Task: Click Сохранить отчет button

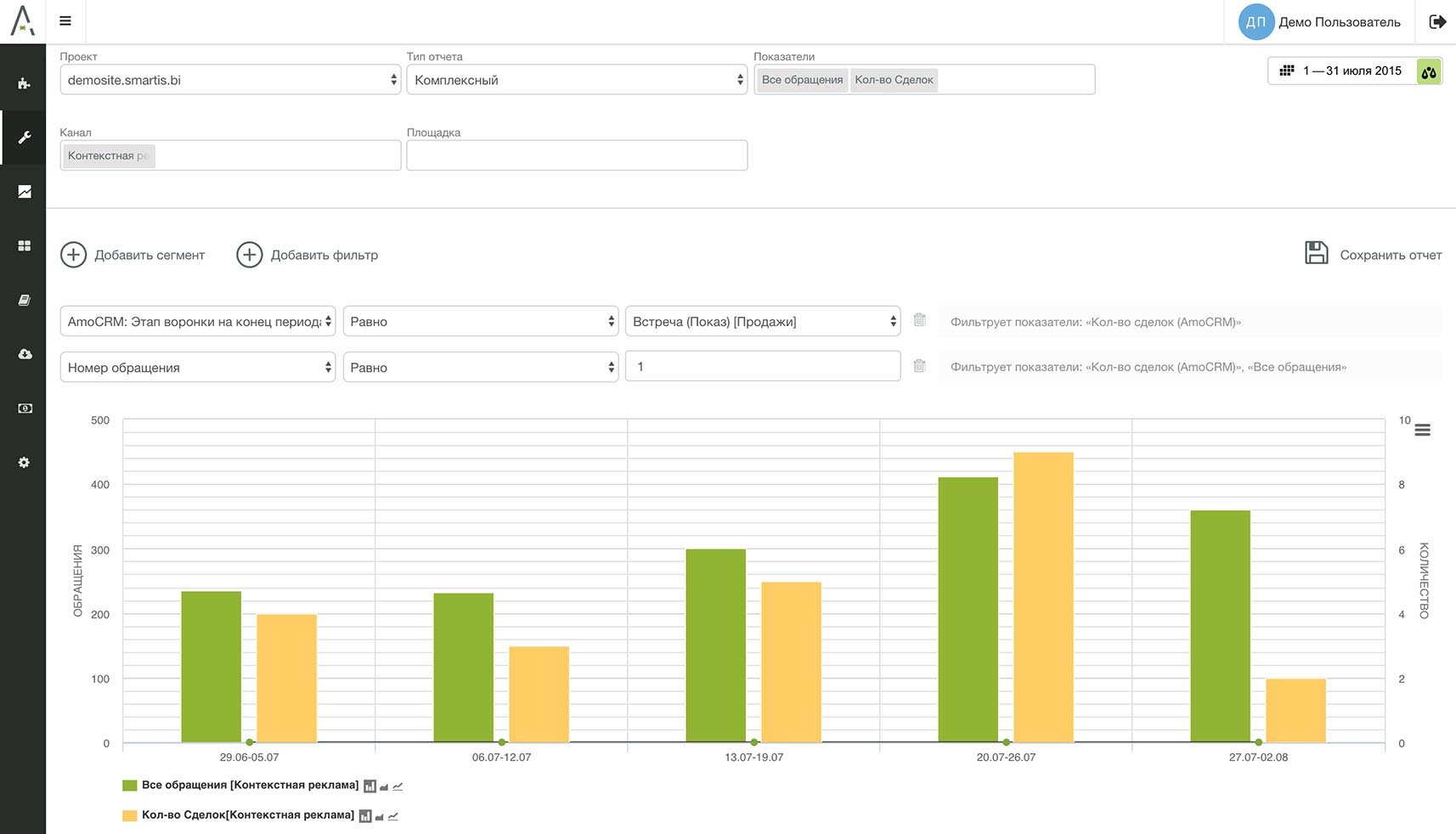Action: coord(1373,254)
